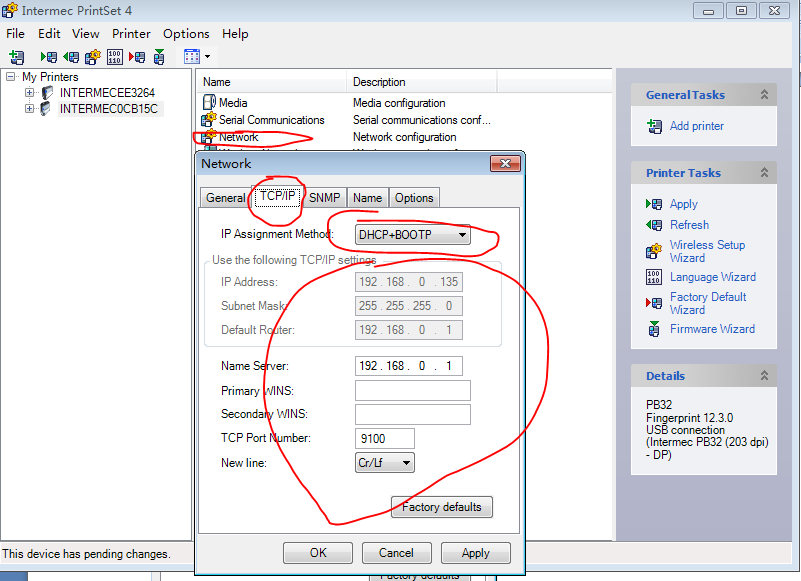801x581 pixels.
Task: Click the INTERMEC0CB15C printer icon in tree
Action: click(x=46, y=108)
